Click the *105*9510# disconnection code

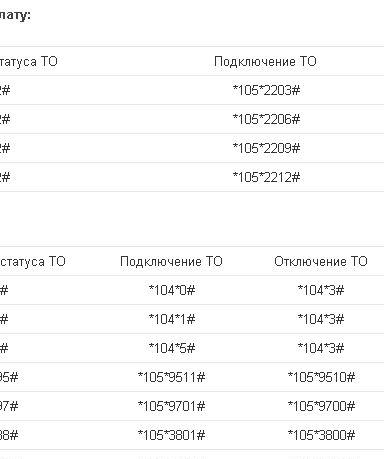(x=321, y=377)
